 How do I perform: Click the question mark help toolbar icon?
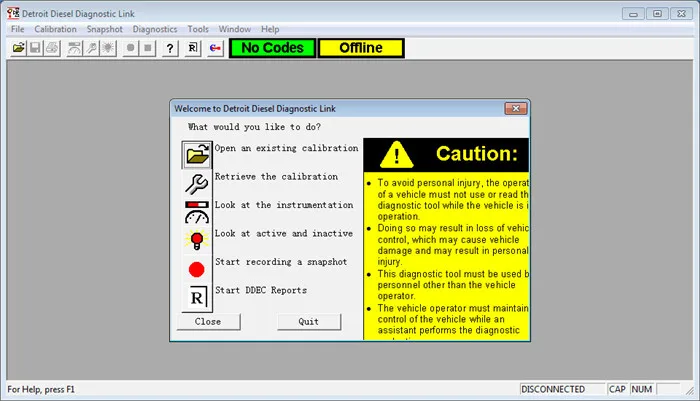tap(170, 48)
